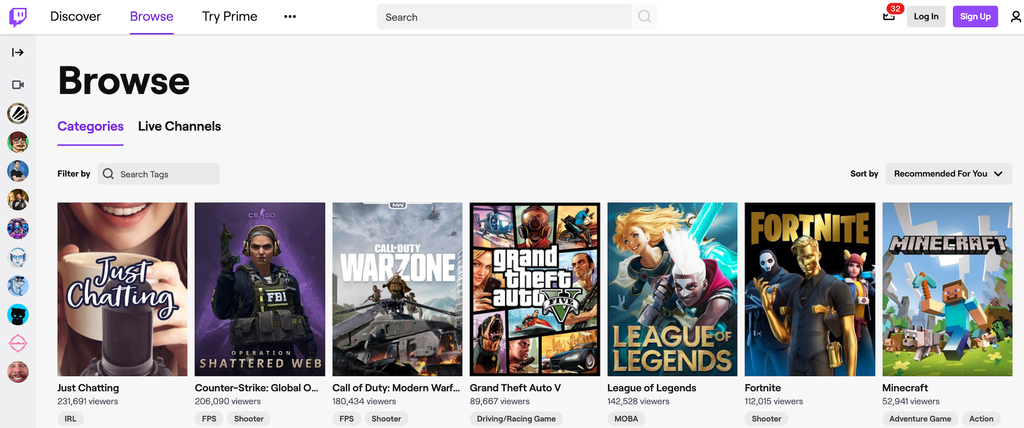Click the Call of Duty: Modern Warf... title
This screenshot has width=1024, height=428.
coord(396,387)
